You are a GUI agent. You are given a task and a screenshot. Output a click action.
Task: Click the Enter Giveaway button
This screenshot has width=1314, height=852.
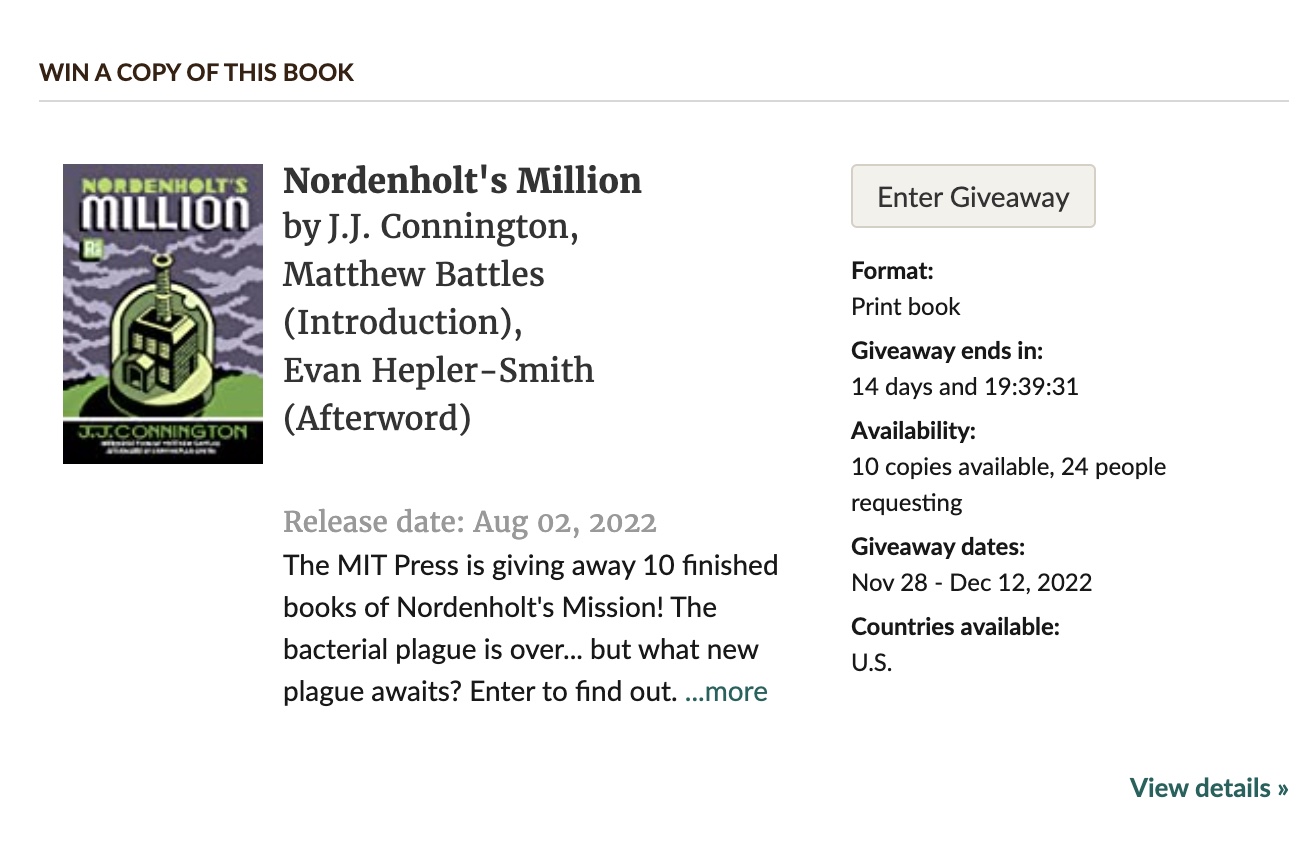click(973, 197)
